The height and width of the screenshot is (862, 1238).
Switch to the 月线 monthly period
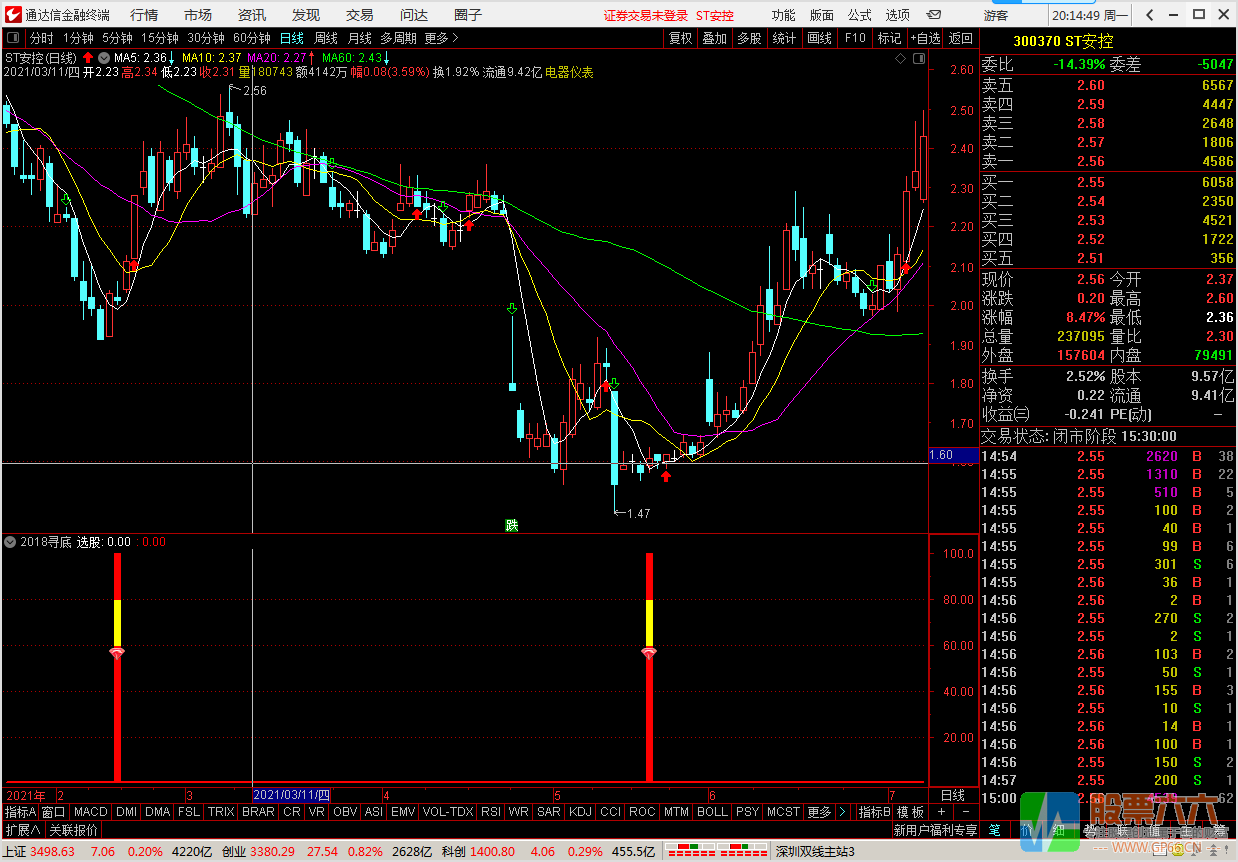click(360, 38)
